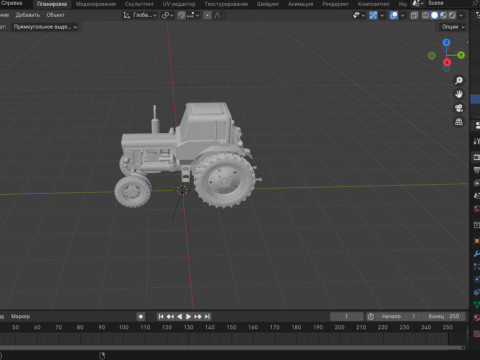480x360 pixels.
Task: Open the proportional editing falloff icon
Action: pos(218,15)
